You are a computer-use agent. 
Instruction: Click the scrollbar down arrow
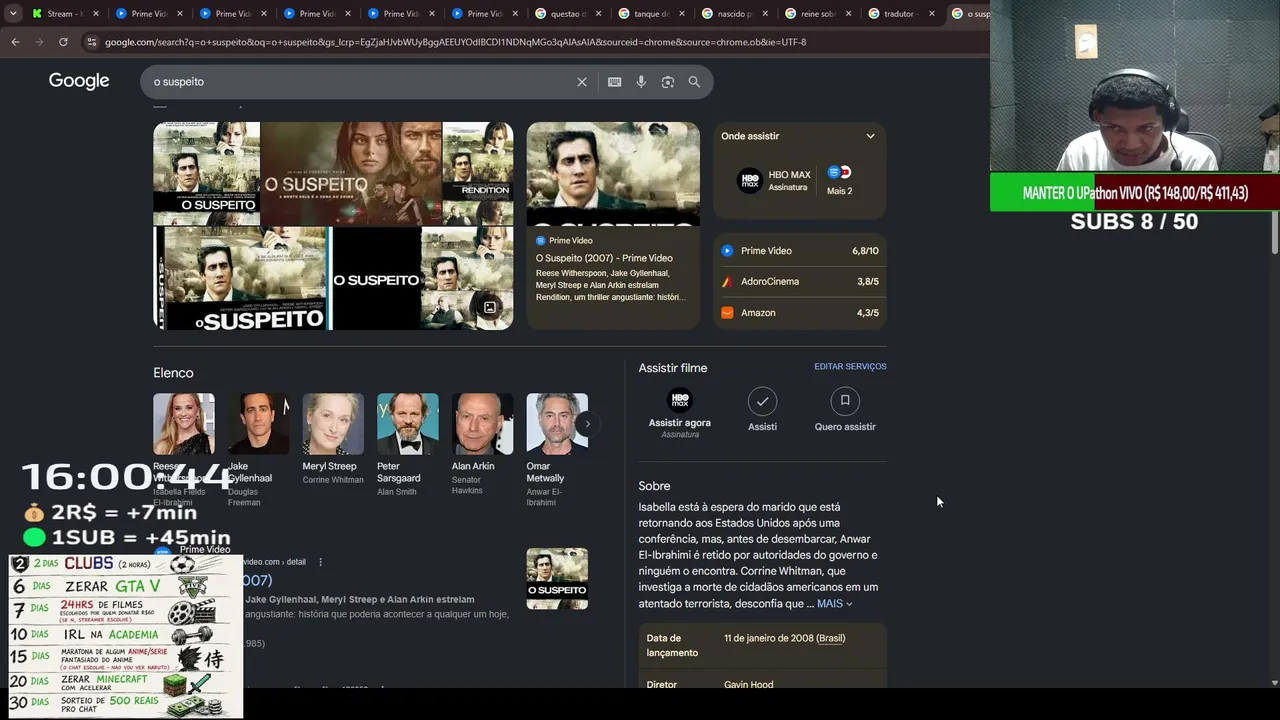pyautogui.click(x=1274, y=683)
